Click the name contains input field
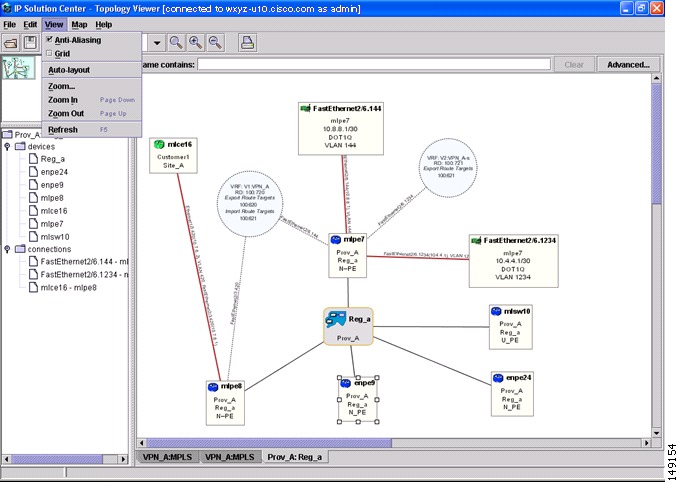 [x=374, y=65]
